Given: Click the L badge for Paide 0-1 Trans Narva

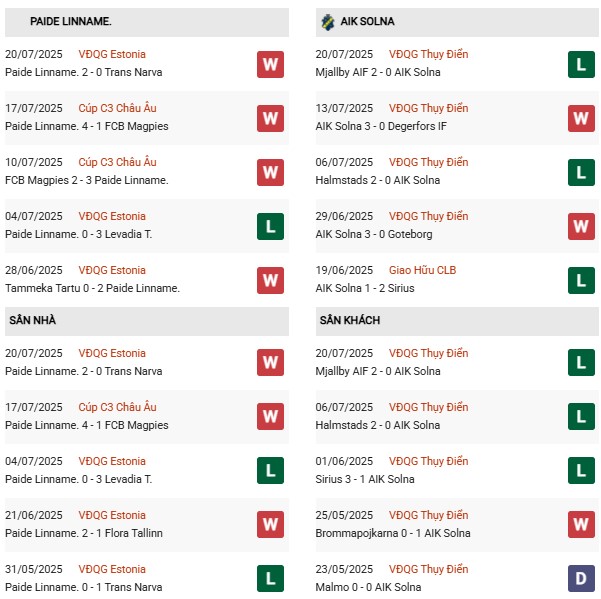Looking at the screenshot, I should (270, 578).
